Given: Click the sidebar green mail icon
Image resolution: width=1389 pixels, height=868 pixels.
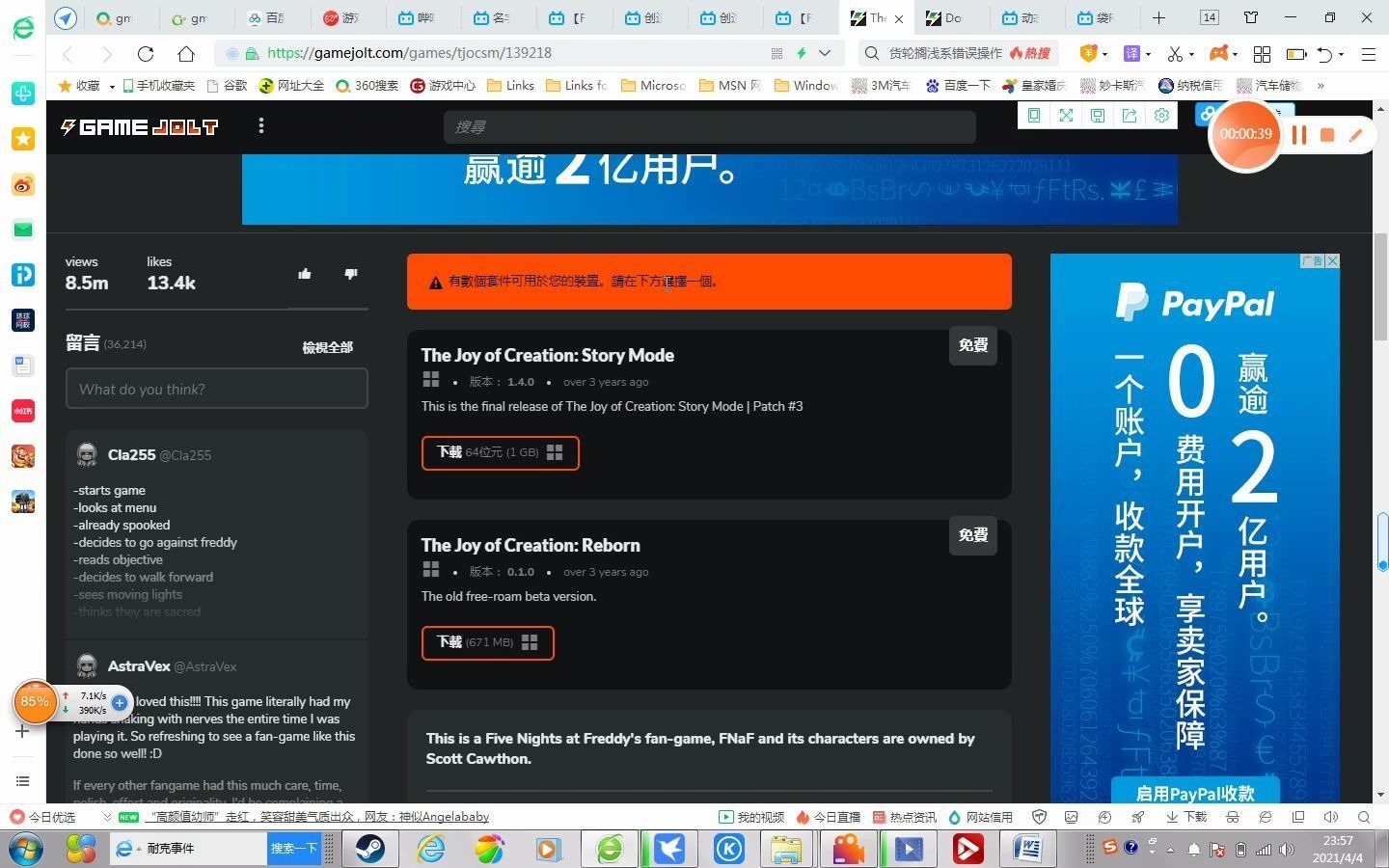Looking at the screenshot, I should point(23,230).
